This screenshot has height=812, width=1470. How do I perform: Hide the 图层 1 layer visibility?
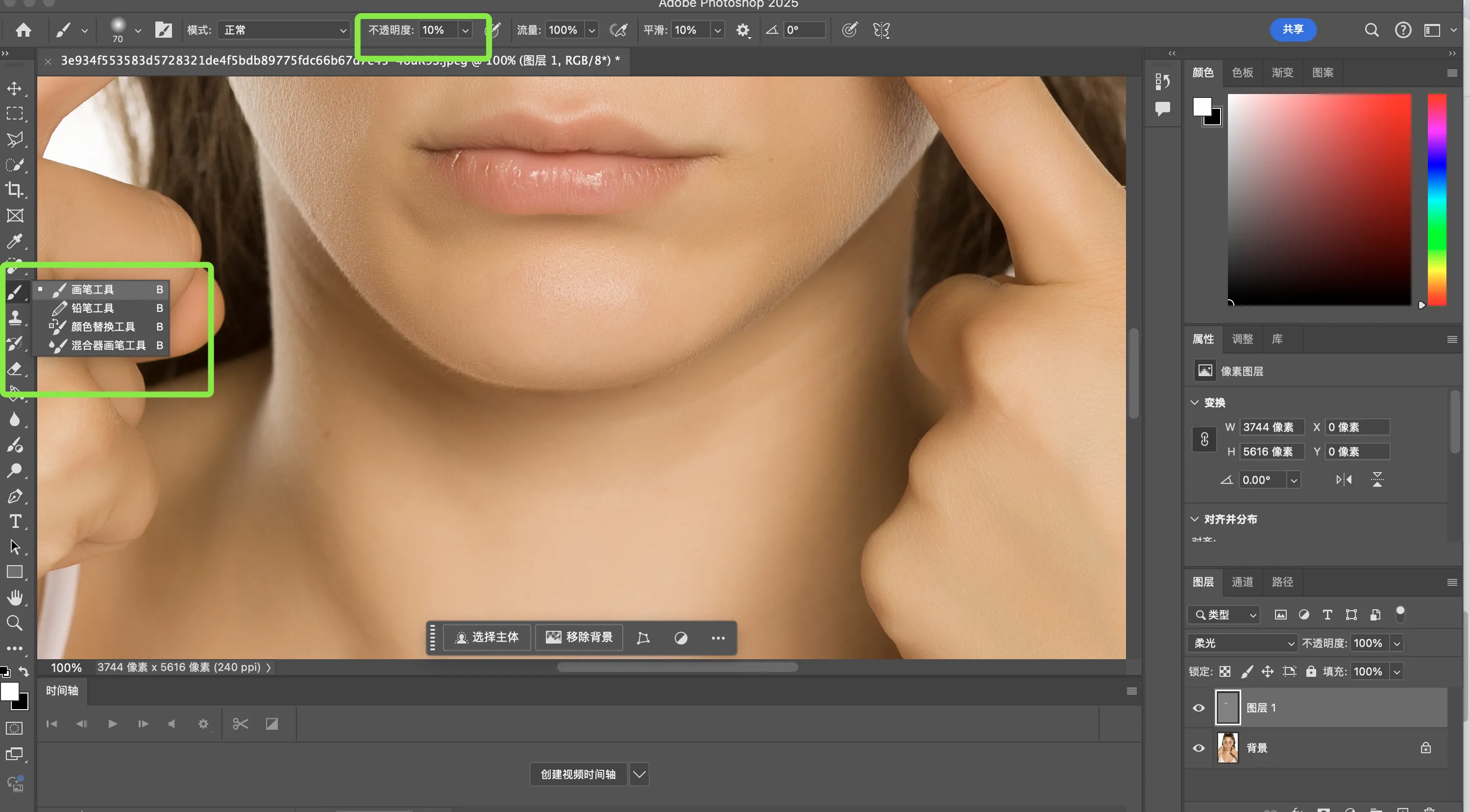(1199, 708)
